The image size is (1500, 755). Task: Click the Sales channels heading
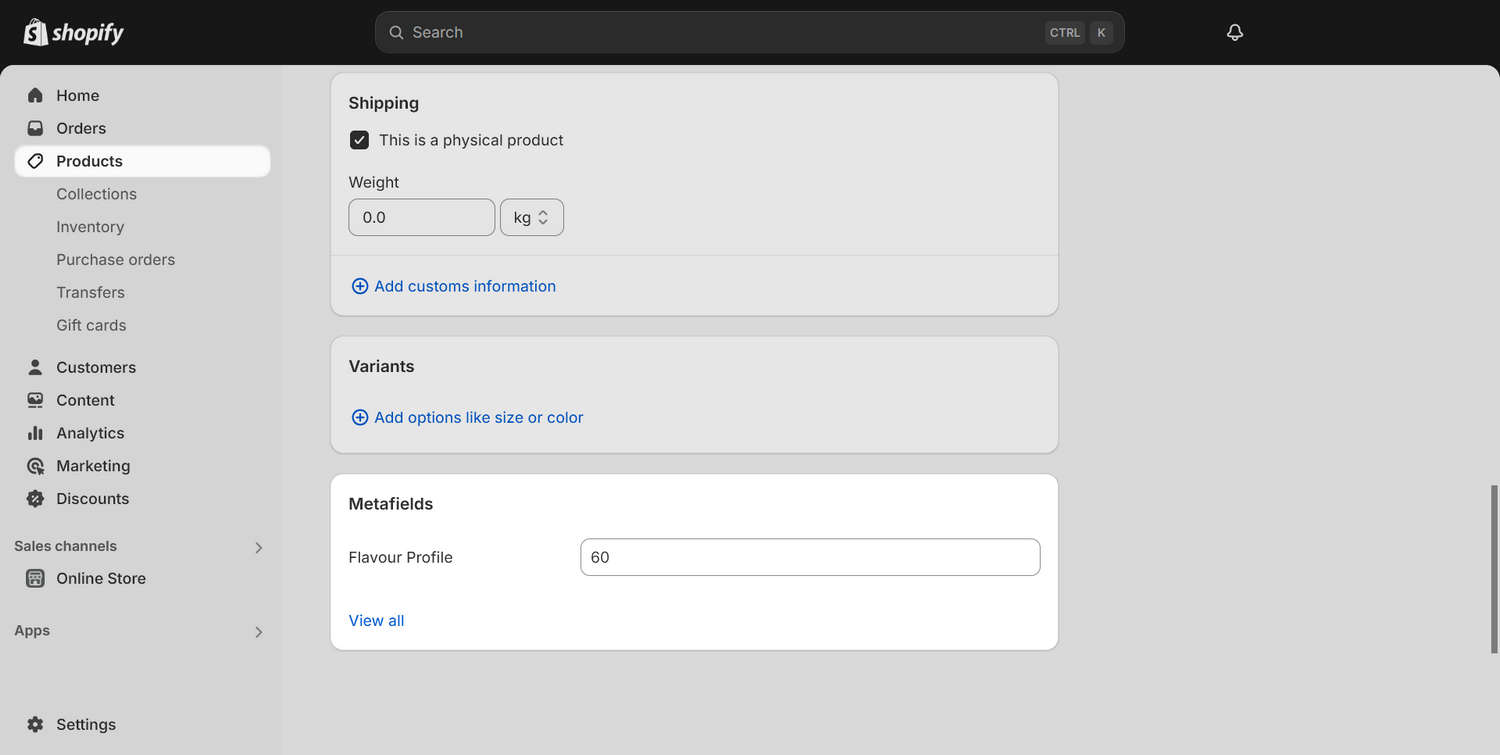pos(65,546)
